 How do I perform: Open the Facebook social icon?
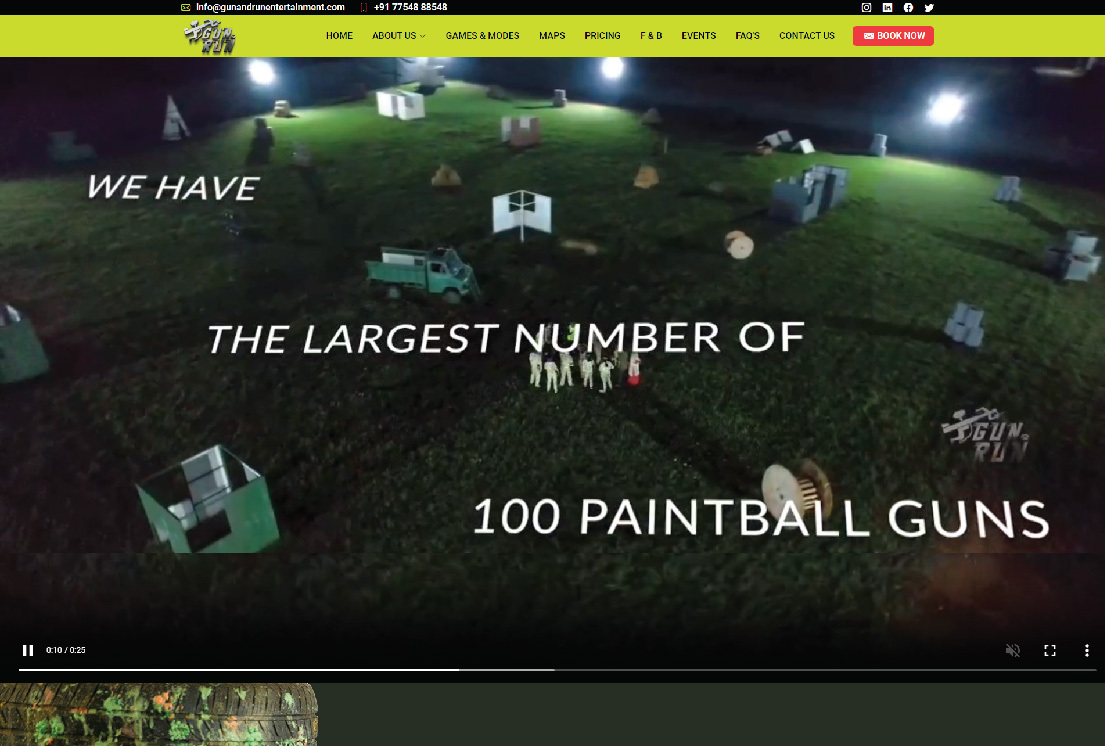908,7
